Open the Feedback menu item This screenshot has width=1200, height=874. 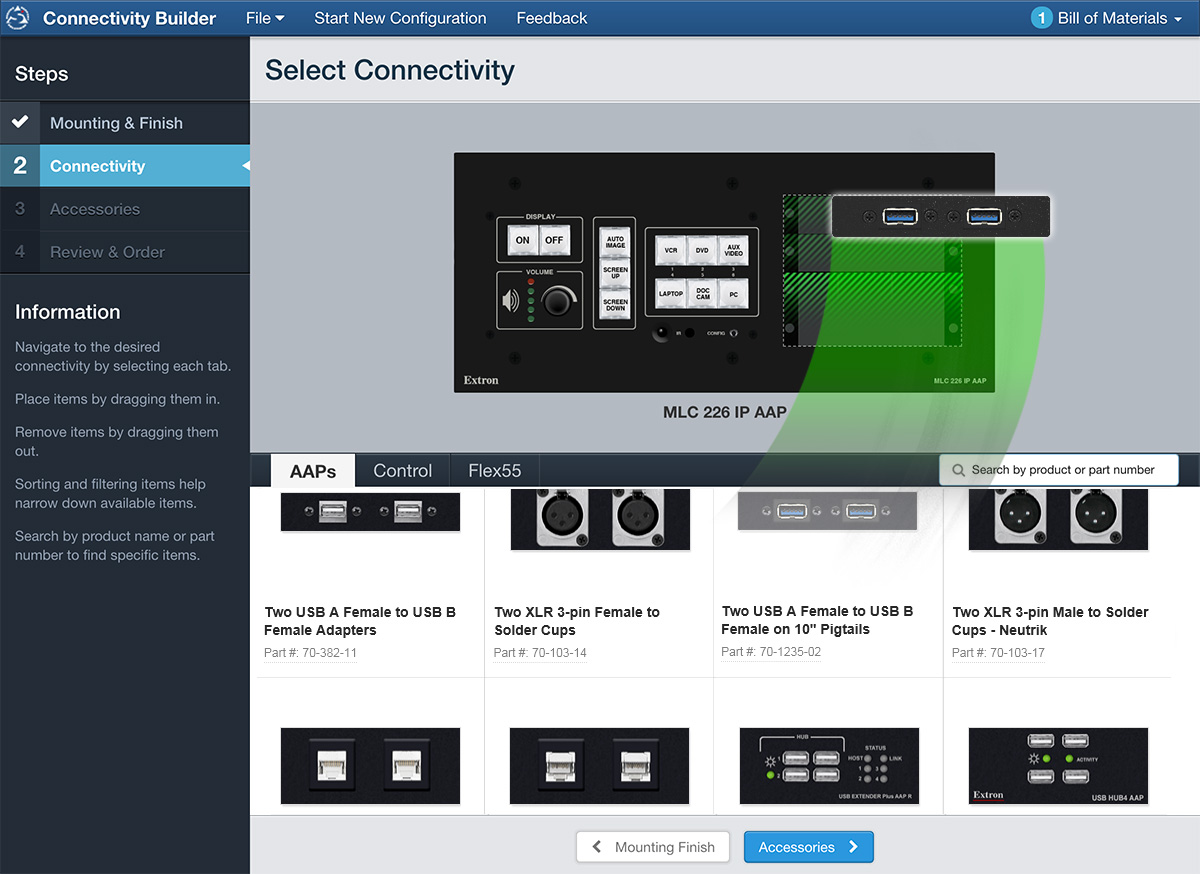click(552, 18)
